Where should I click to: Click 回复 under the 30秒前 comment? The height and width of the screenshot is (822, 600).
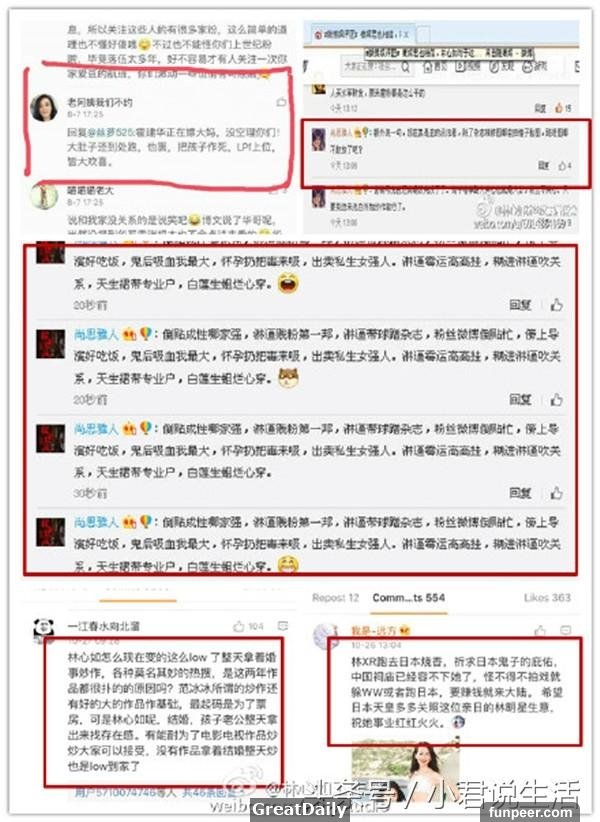pos(520,493)
